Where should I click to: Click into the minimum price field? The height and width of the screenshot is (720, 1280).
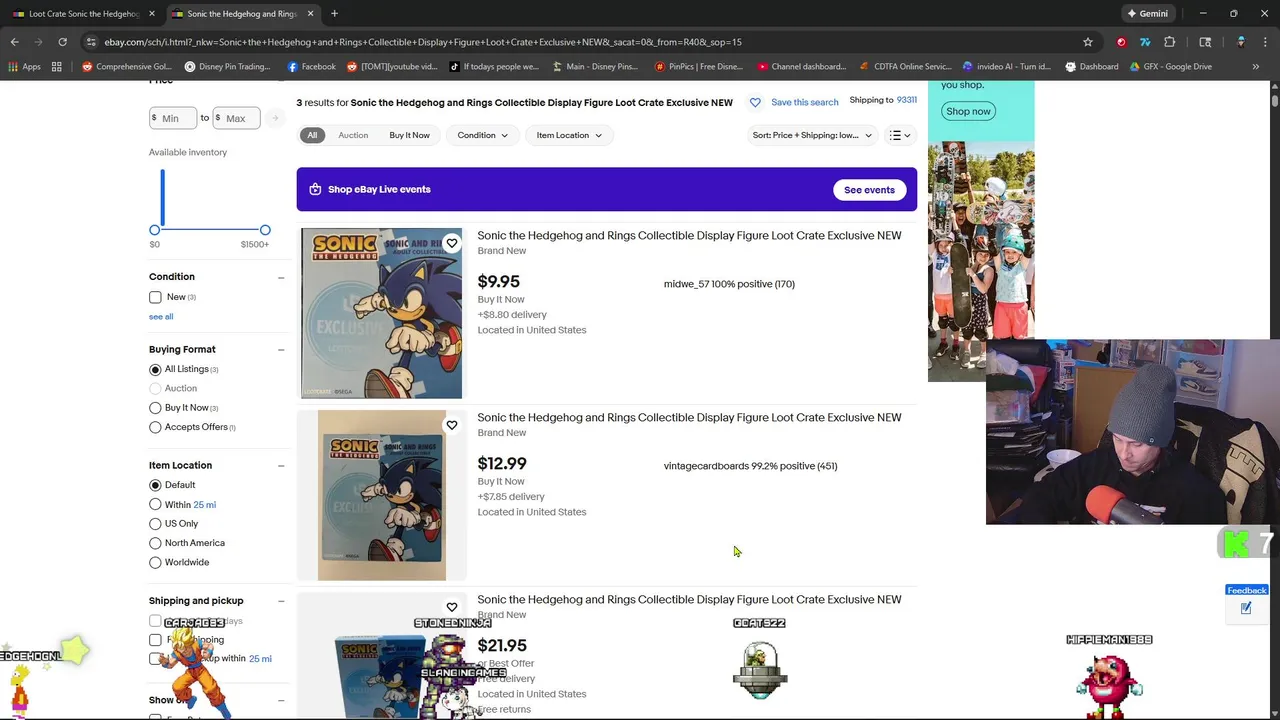click(172, 118)
